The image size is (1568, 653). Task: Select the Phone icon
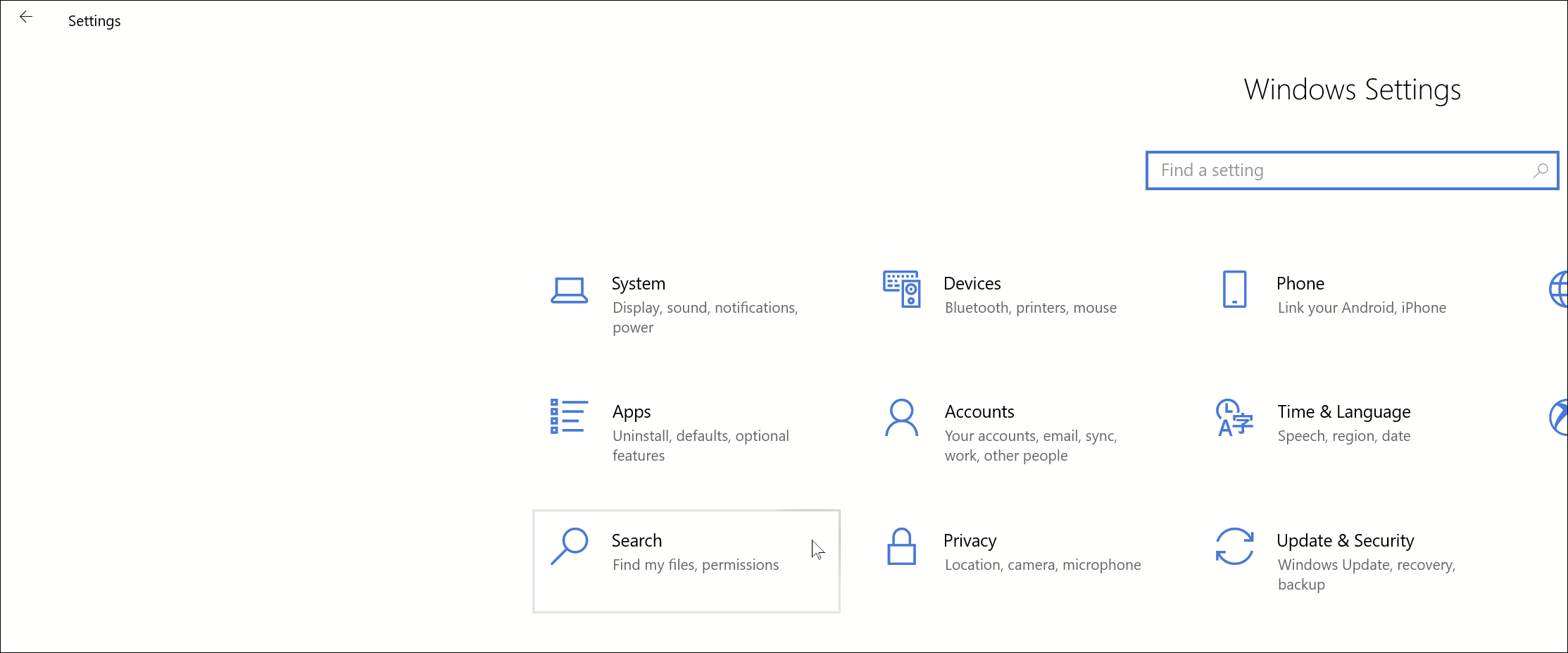(1234, 290)
